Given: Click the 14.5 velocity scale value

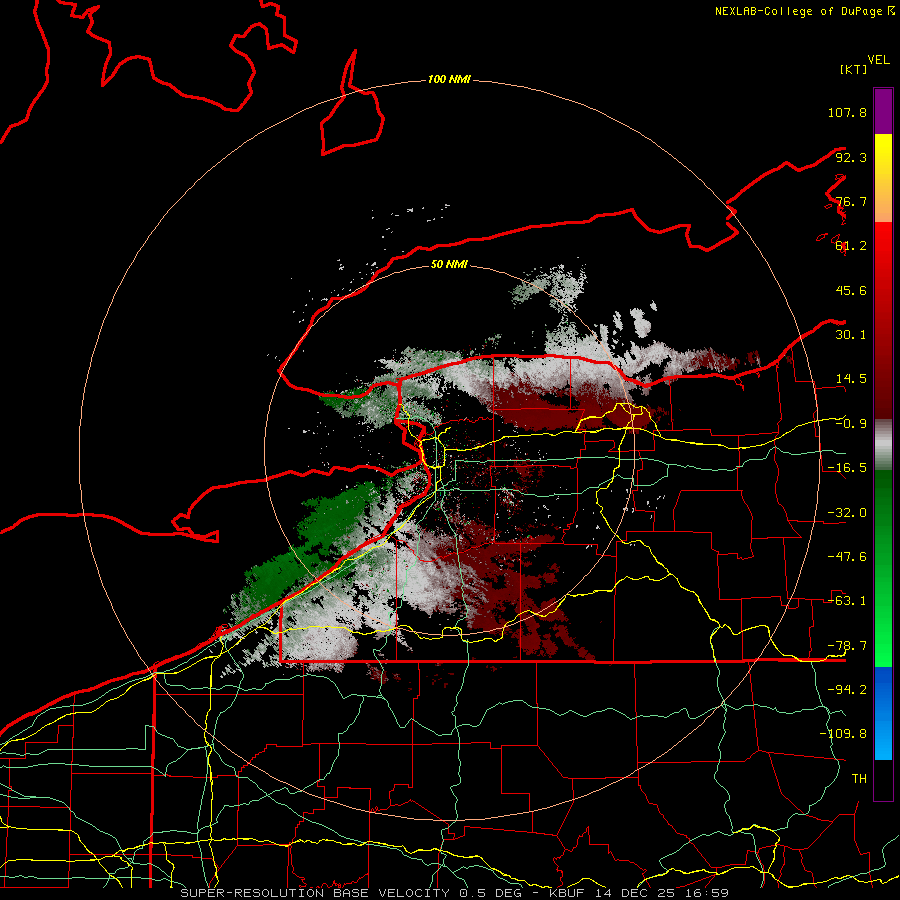Looking at the screenshot, I should point(851,379).
